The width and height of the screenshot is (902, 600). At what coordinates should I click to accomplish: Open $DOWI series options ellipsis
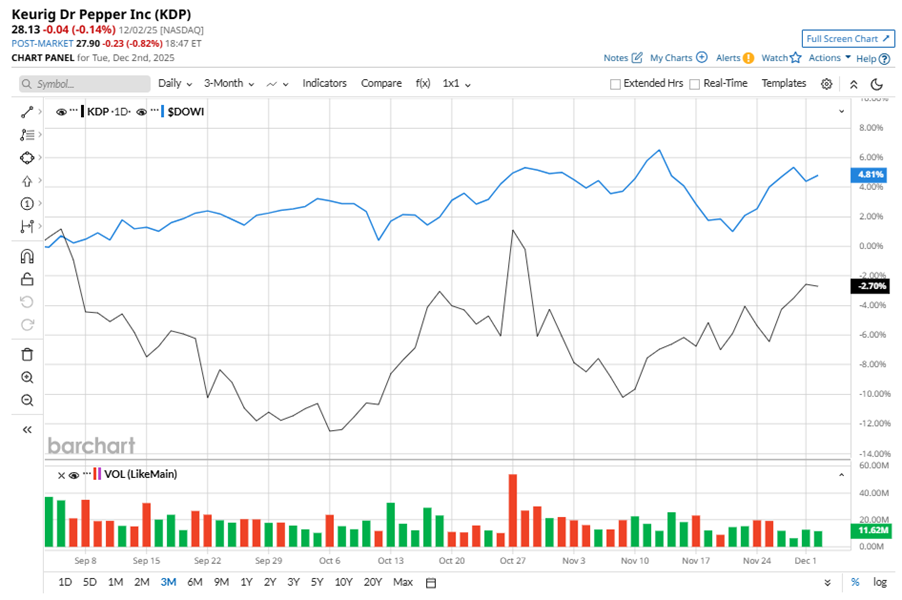154,110
